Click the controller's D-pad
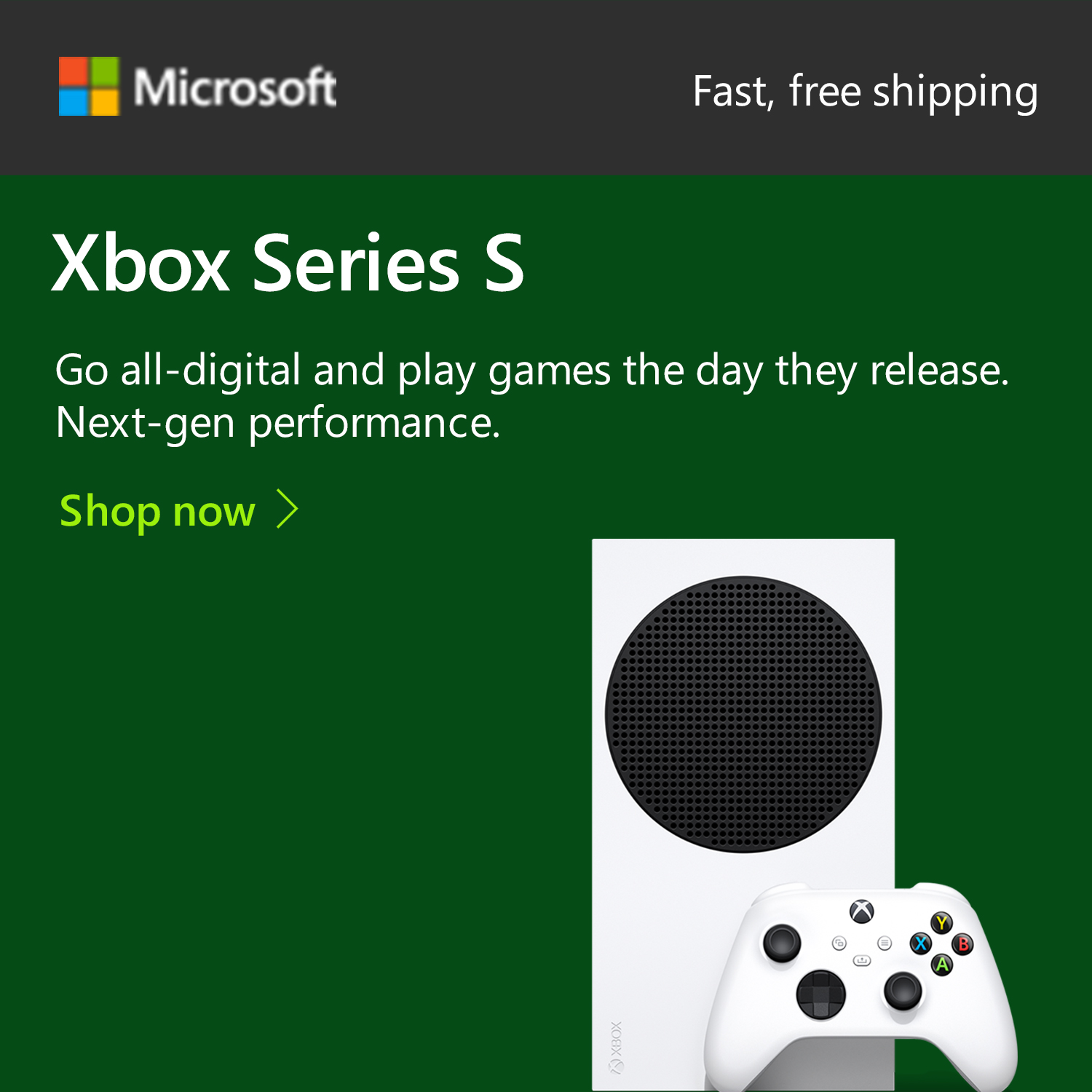Viewport: 1092px width, 1092px height. tap(821, 993)
